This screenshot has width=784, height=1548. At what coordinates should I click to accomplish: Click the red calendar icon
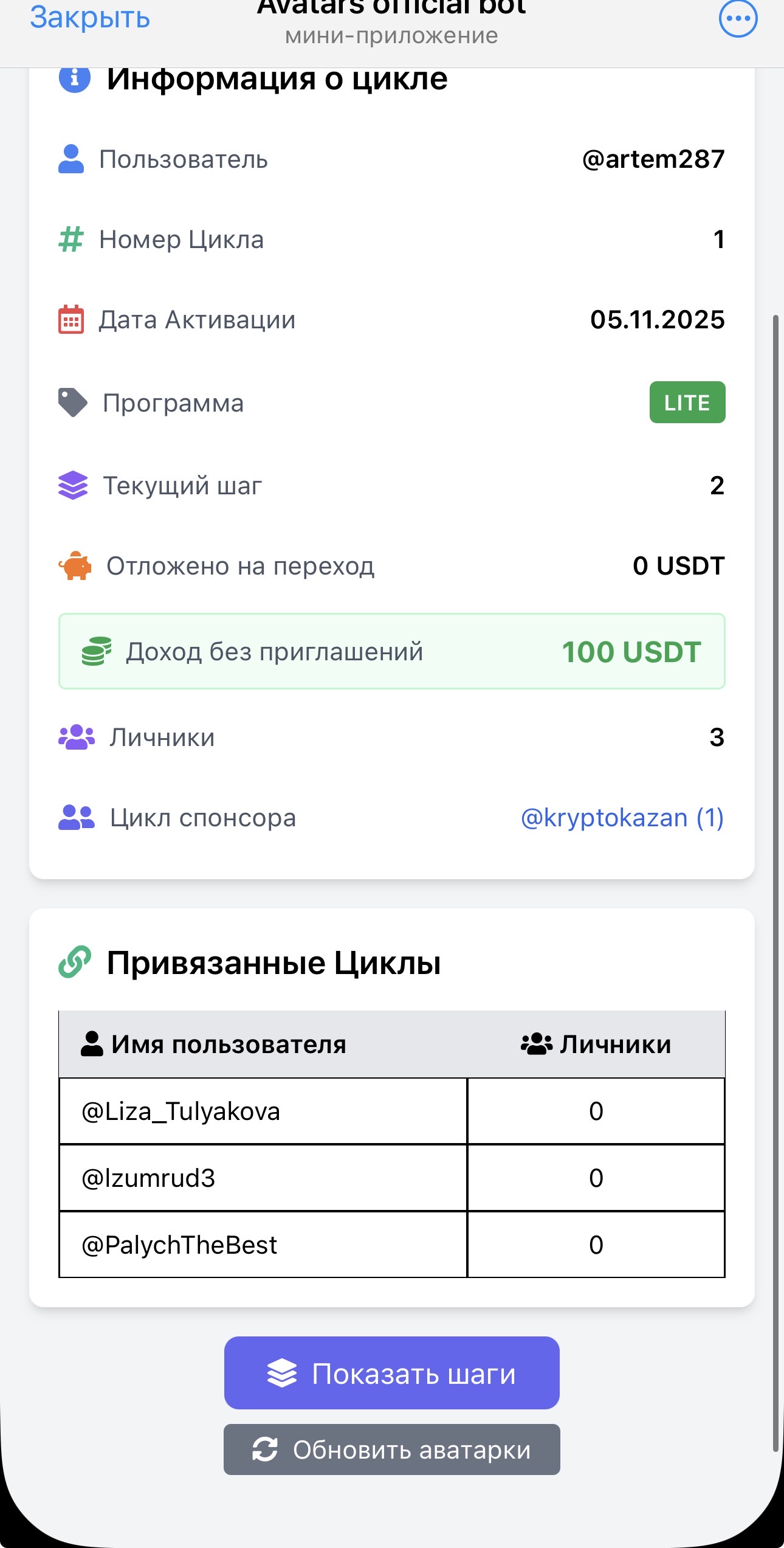click(x=71, y=320)
